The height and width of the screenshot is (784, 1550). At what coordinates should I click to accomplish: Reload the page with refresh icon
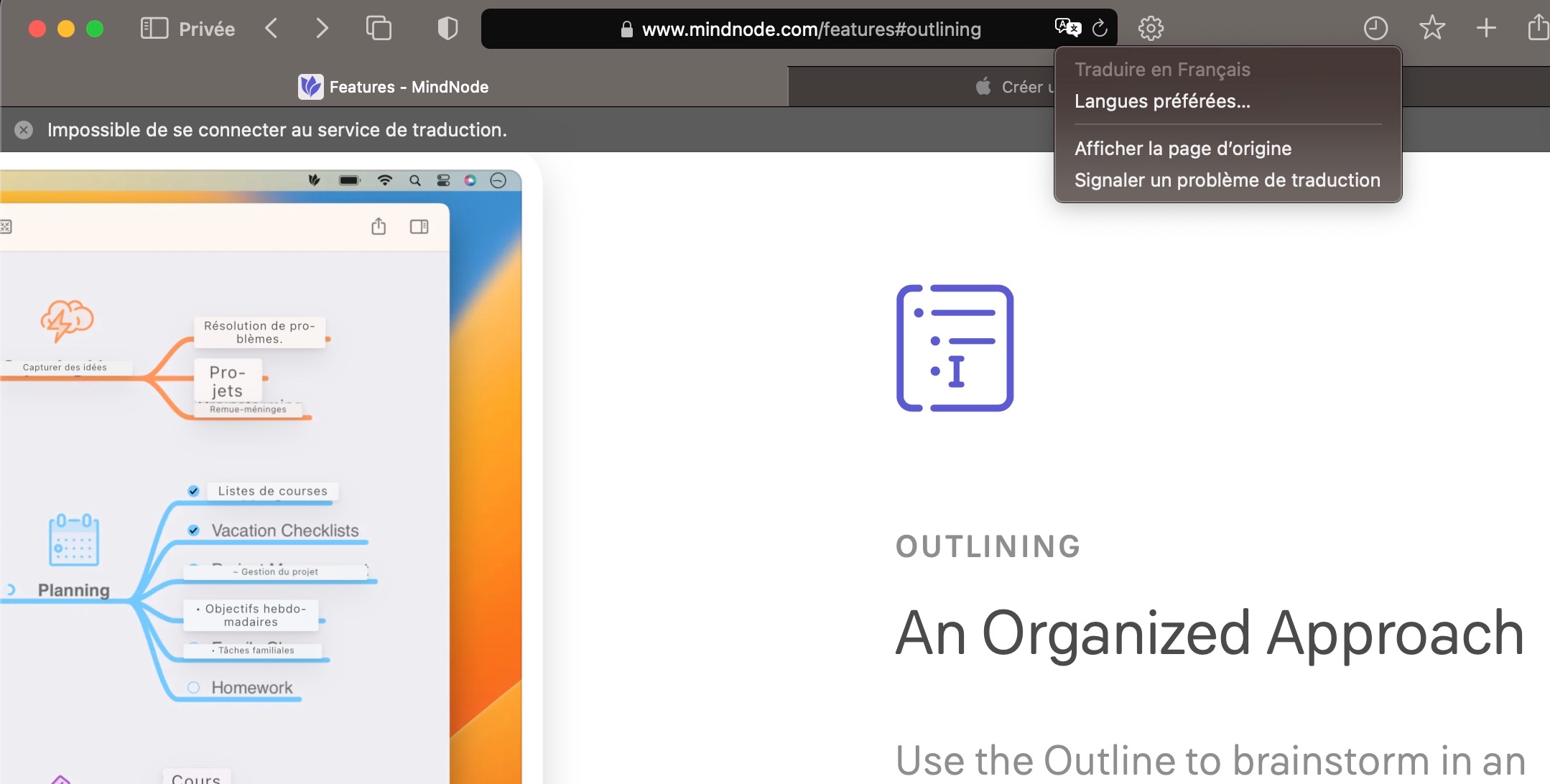(1100, 29)
